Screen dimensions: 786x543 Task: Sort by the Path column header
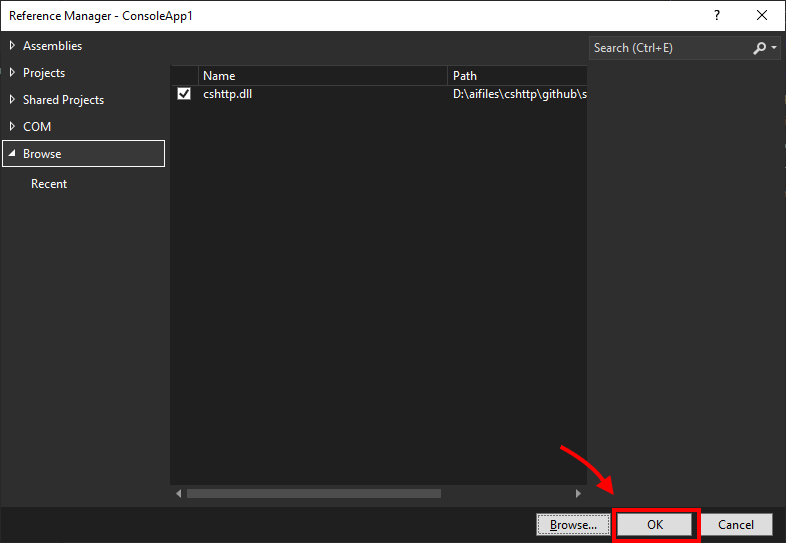tap(517, 76)
